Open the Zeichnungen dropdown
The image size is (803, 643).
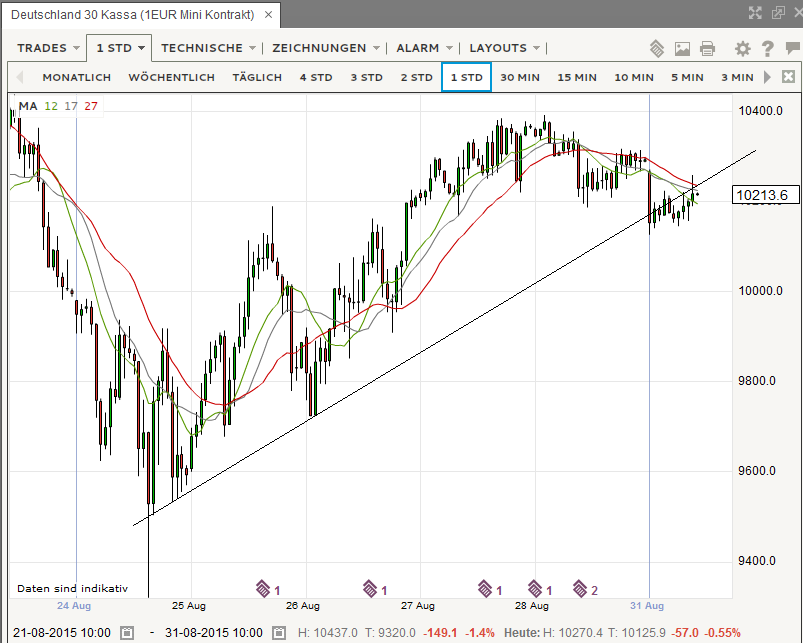pos(326,48)
